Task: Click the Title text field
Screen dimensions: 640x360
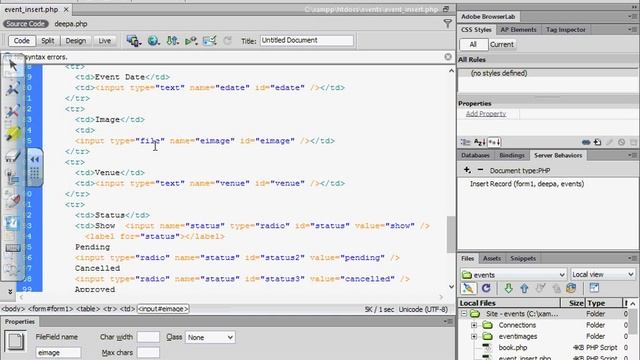Action: [307, 40]
